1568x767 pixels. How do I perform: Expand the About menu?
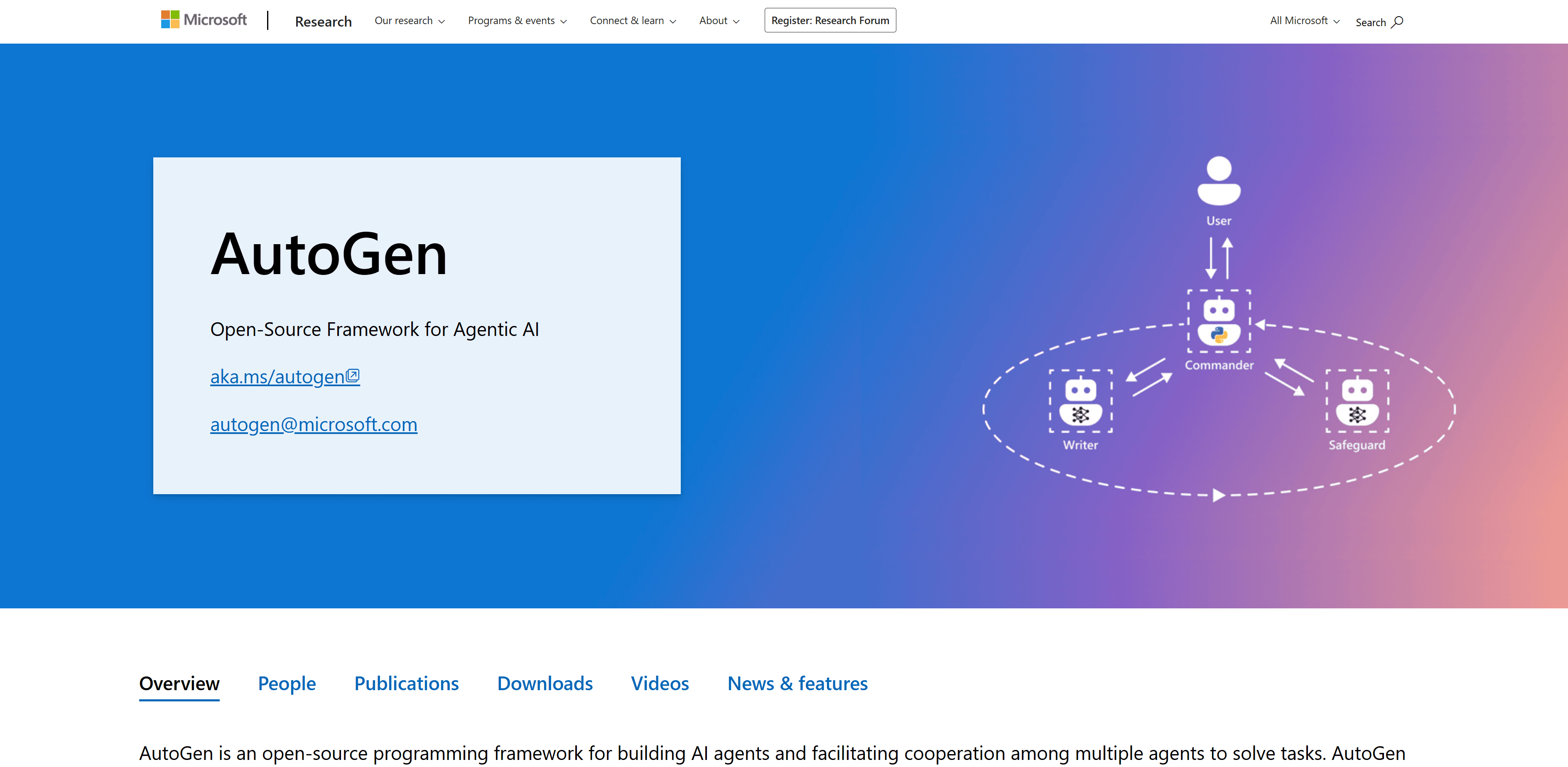pyautogui.click(x=719, y=21)
